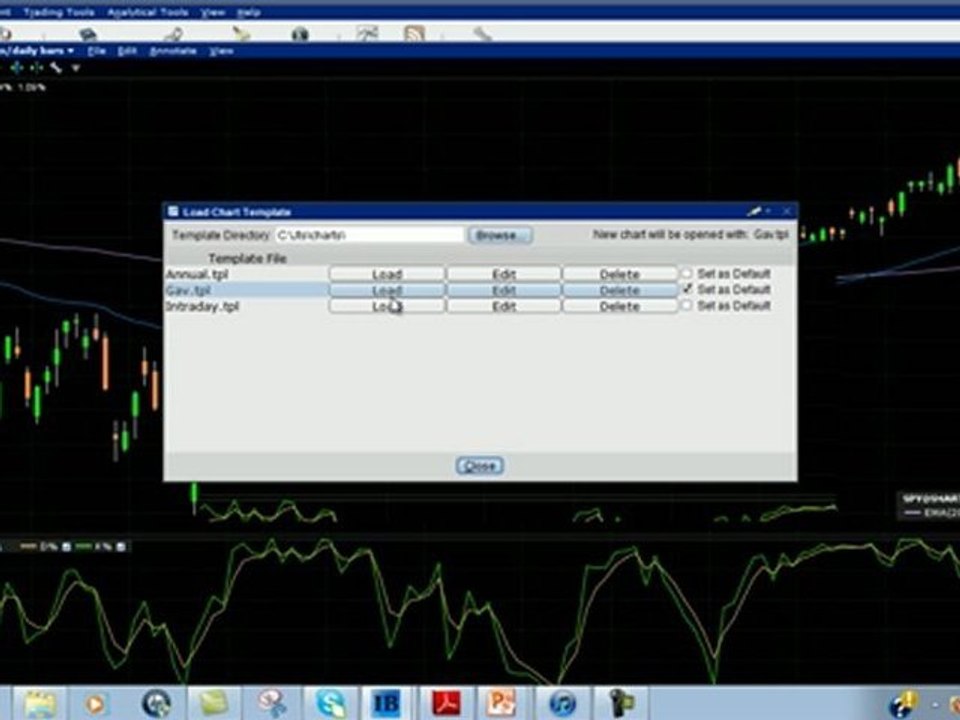The image size is (960, 720).
Task: Click the dark circular taskbar icon
Action: 156,703
